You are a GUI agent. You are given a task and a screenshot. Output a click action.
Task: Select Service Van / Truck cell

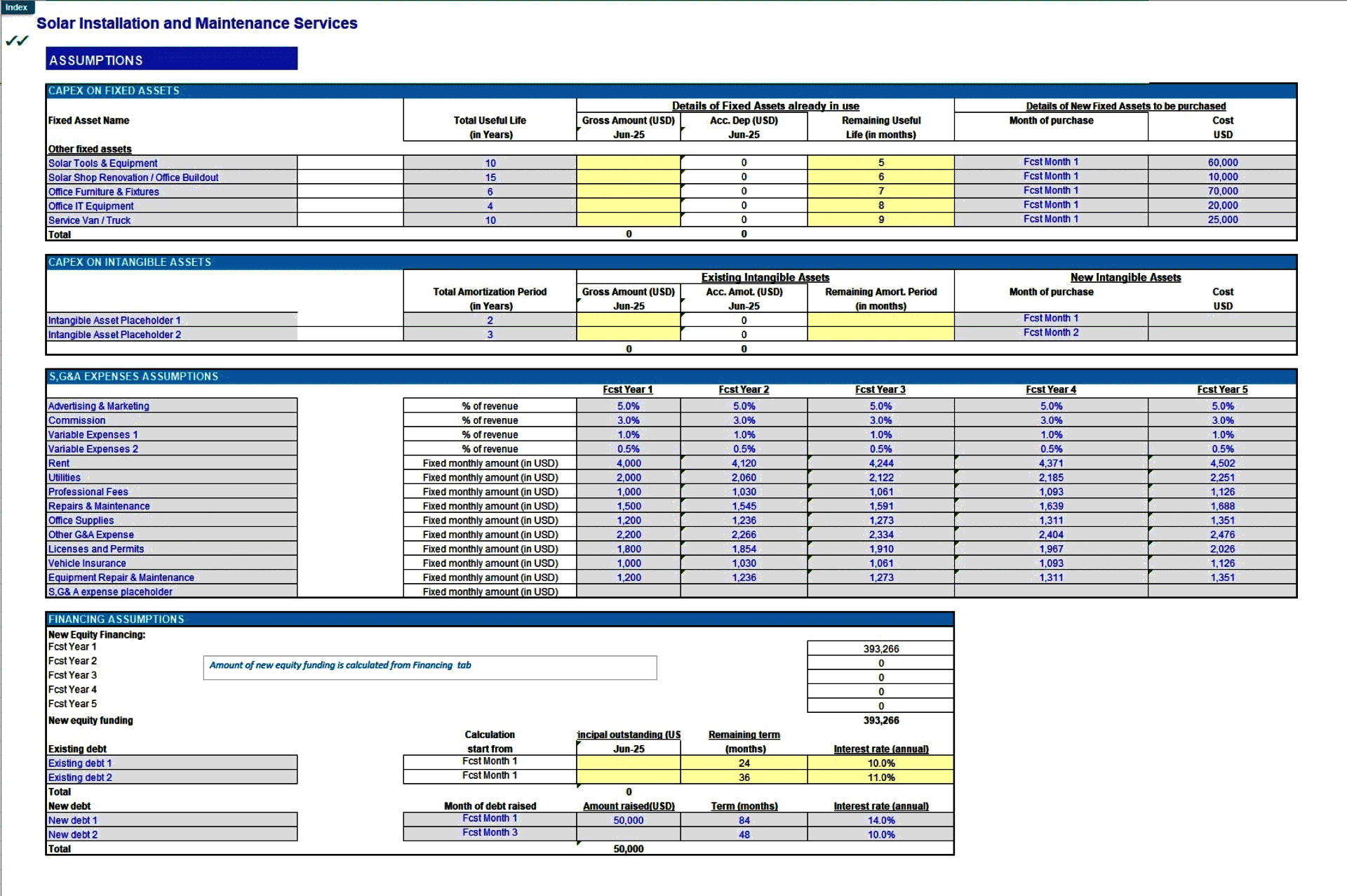[x=172, y=220]
